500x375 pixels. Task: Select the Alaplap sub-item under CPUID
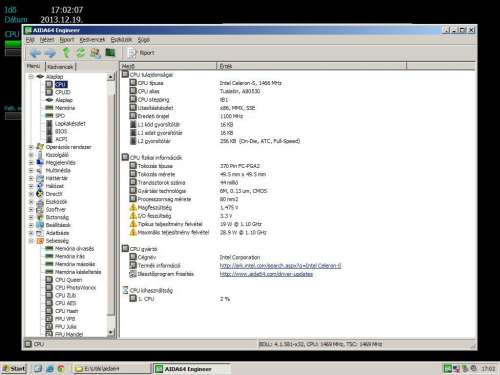point(63,100)
